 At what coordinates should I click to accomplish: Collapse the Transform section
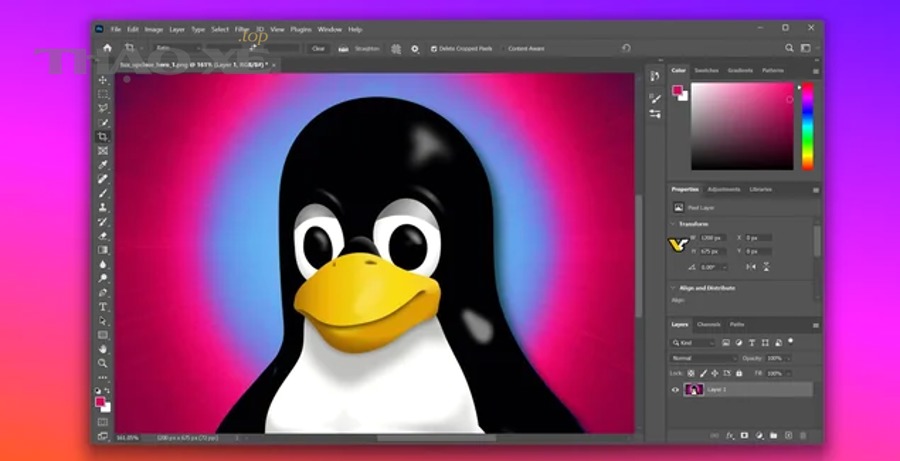(673, 224)
